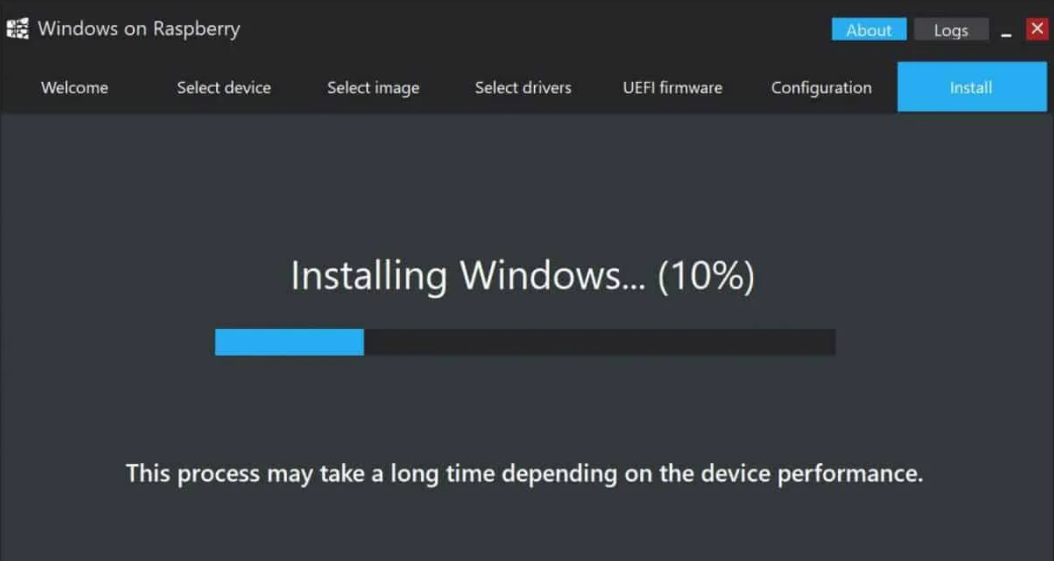Open the Configuration tab
1054x561 pixels.
tap(821, 88)
